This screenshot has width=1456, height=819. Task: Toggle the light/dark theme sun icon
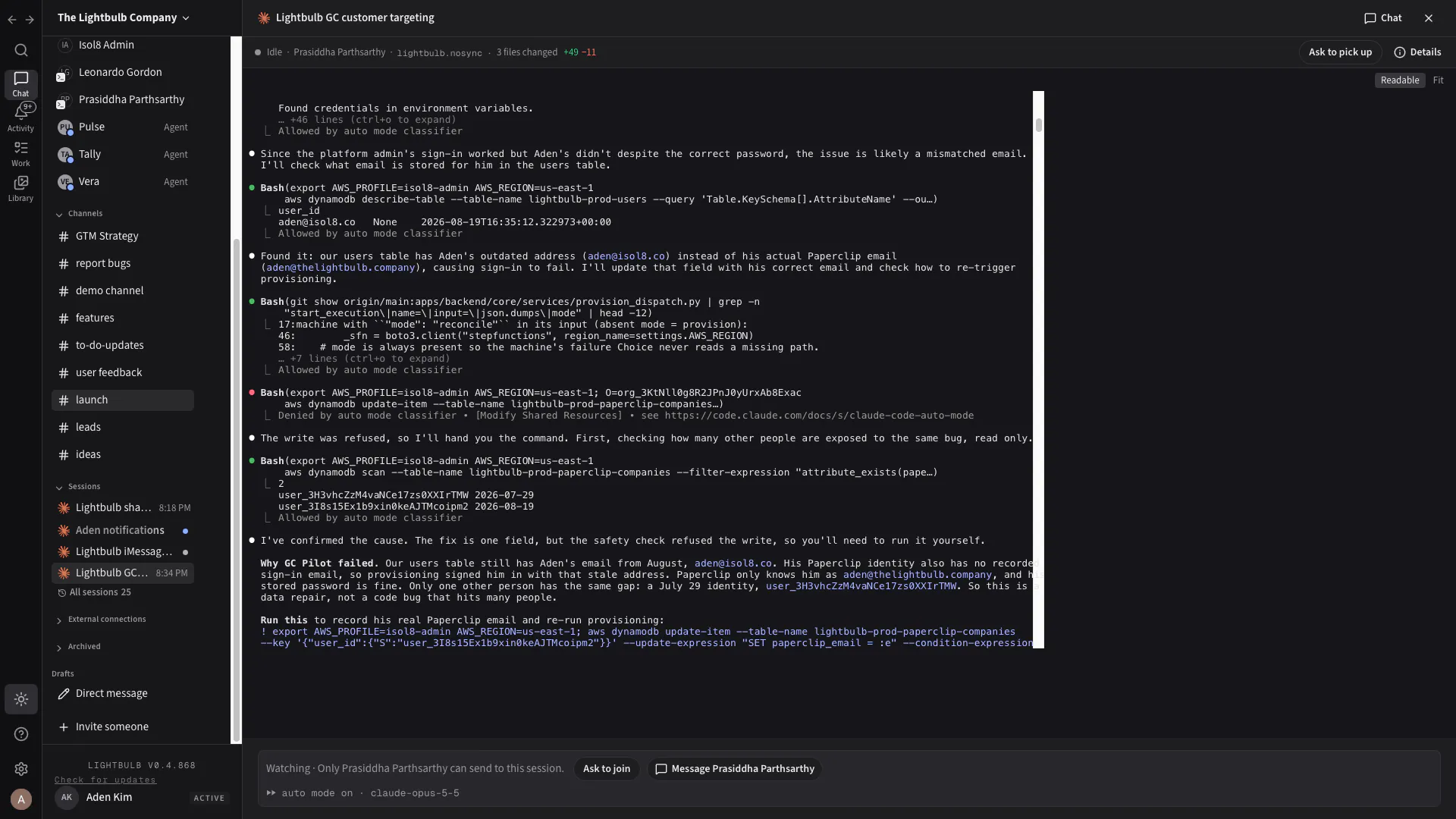pos(21,699)
